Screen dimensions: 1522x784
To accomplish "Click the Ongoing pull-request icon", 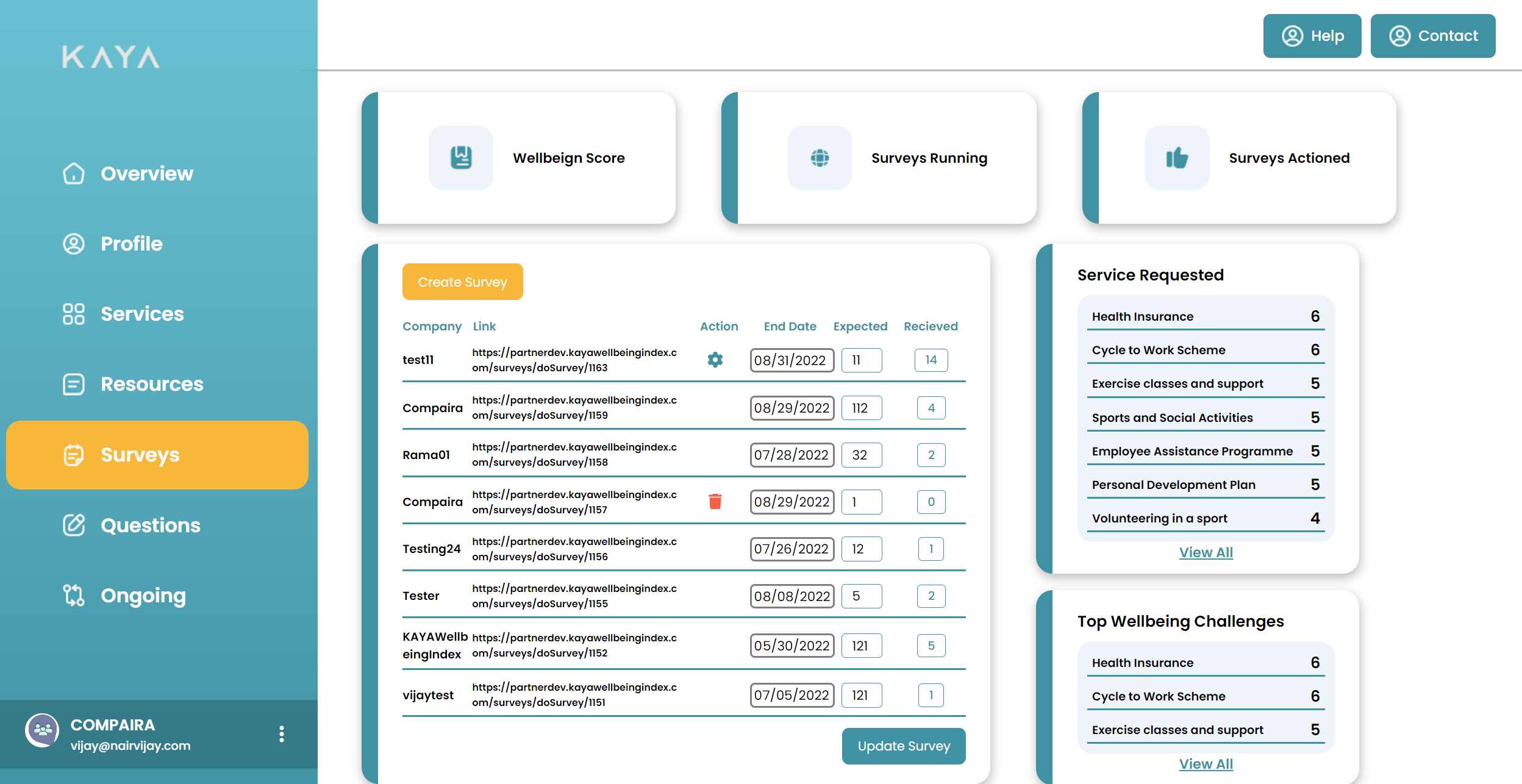I will tap(74, 595).
